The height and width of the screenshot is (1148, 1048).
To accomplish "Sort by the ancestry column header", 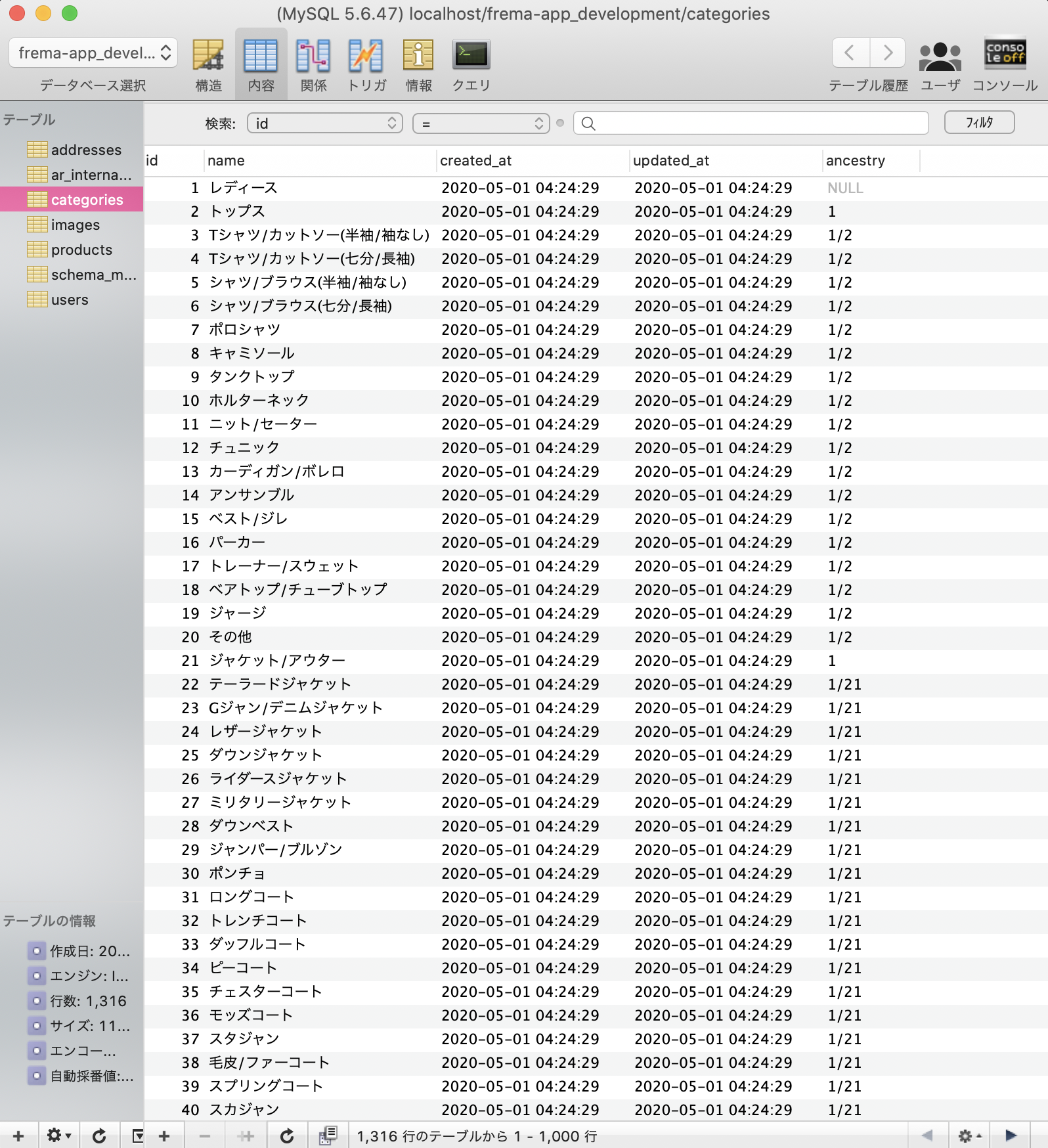I will 855,160.
